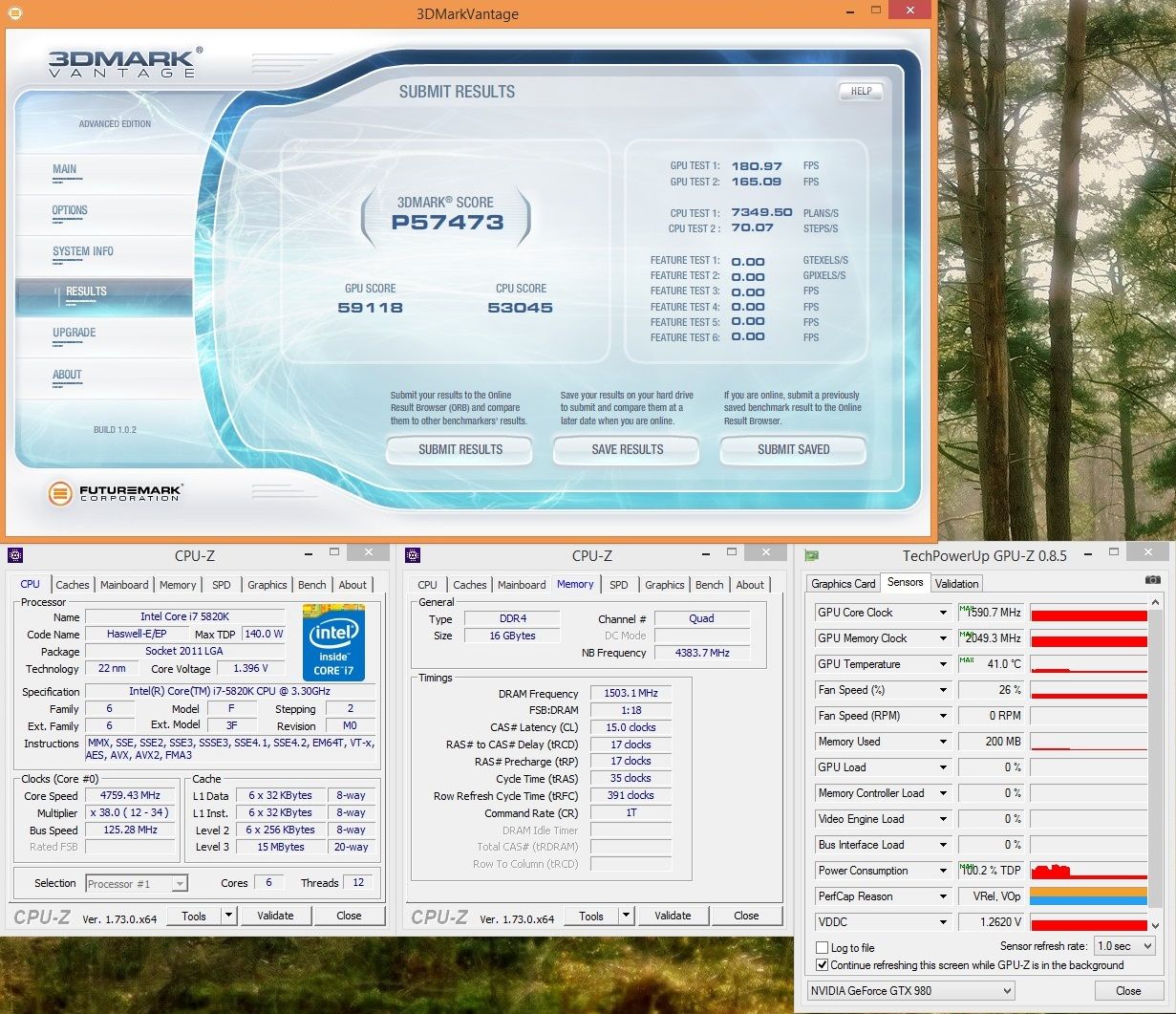Click the CPU-Z CPU window title icon

point(15,555)
